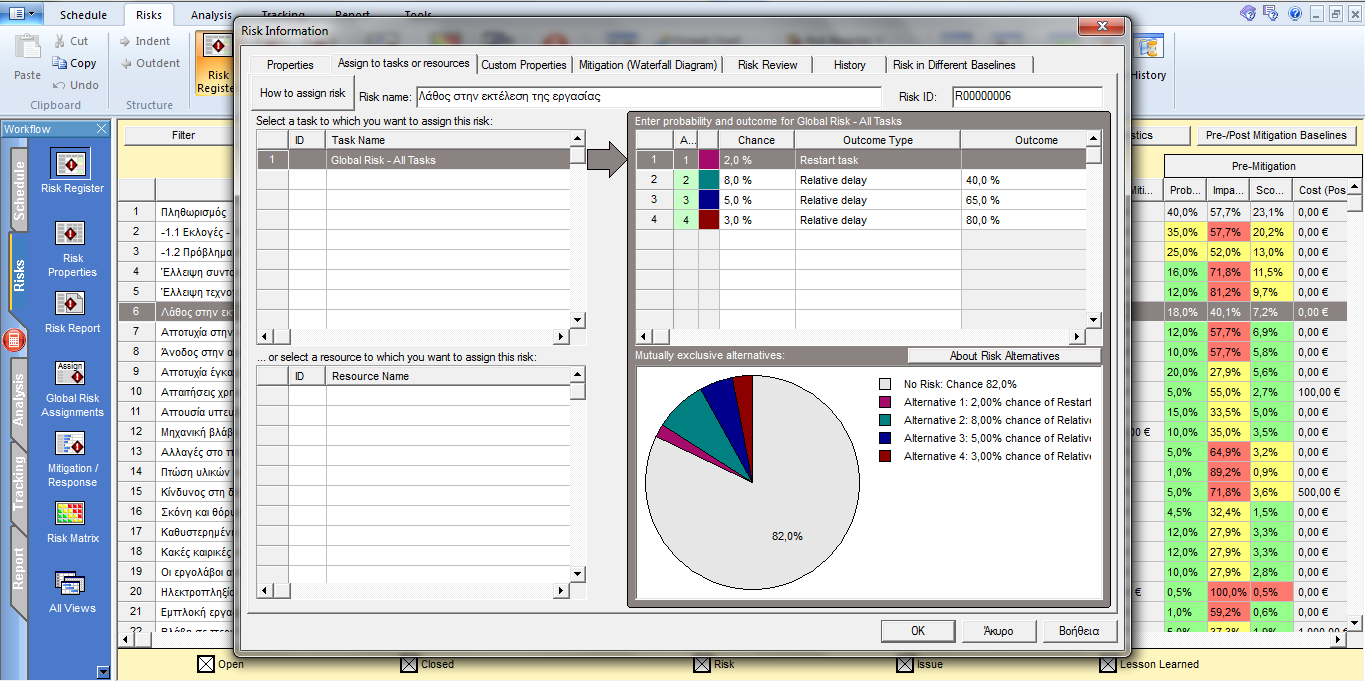1365x681 pixels.
Task: Open All Views in workflow panel
Action: pos(70,584)
